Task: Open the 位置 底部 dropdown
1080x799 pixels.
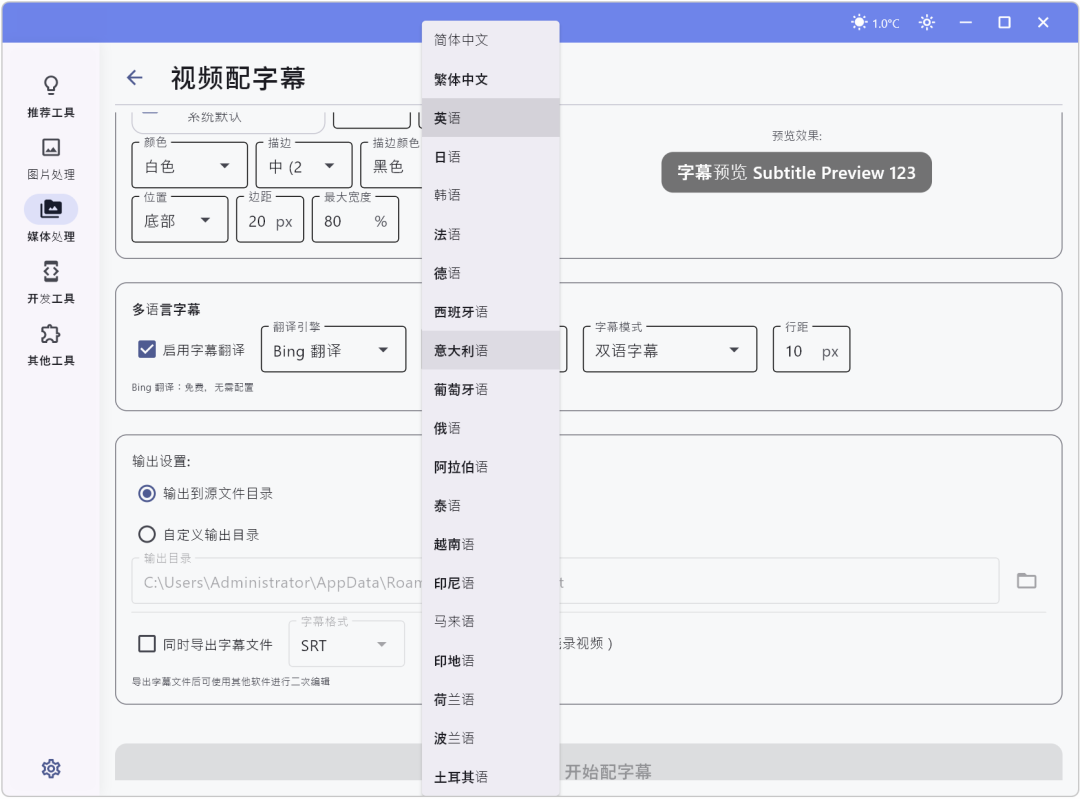Action: 180,220
